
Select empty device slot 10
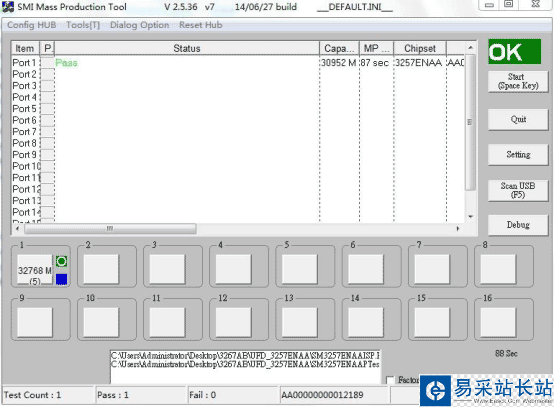tap(101, 322)
